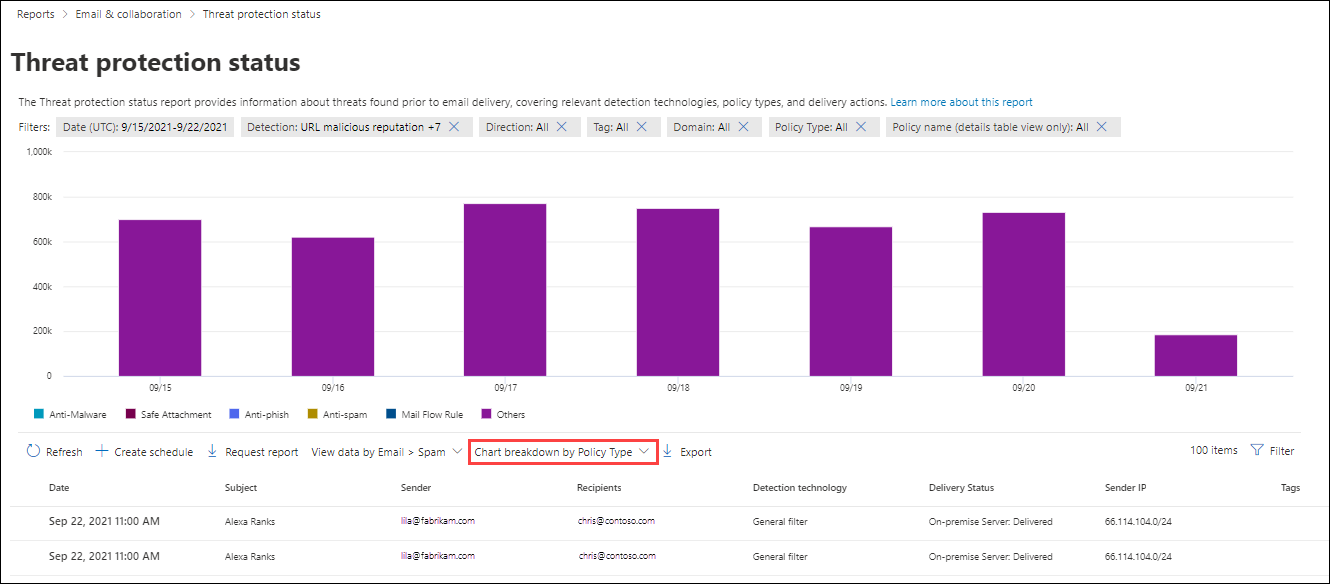Viewport: 1330px width, 584px height.
Task: Click the Export download arrow icon
Action: coord(668,452)
